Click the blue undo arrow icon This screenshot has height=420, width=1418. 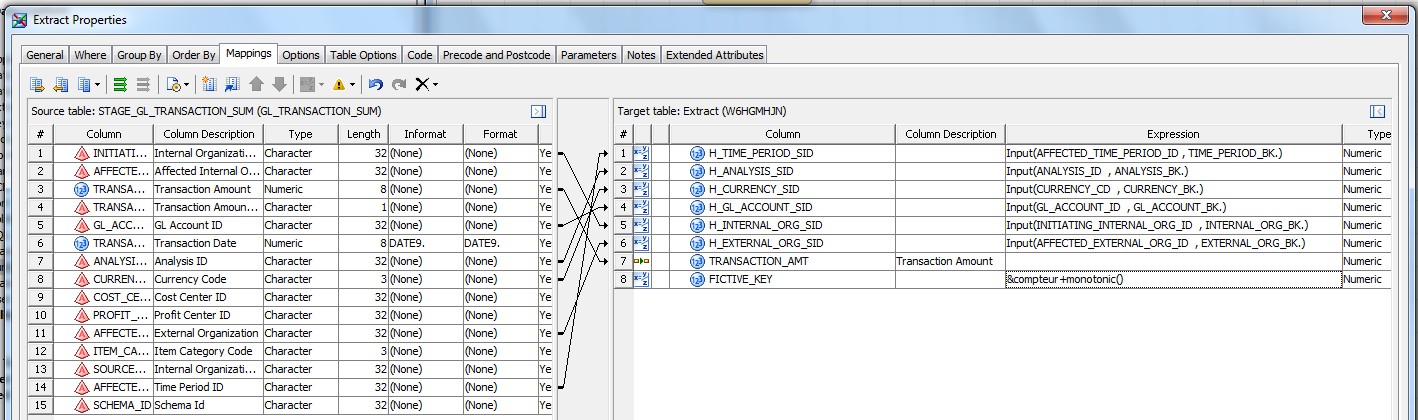point(376,84)
